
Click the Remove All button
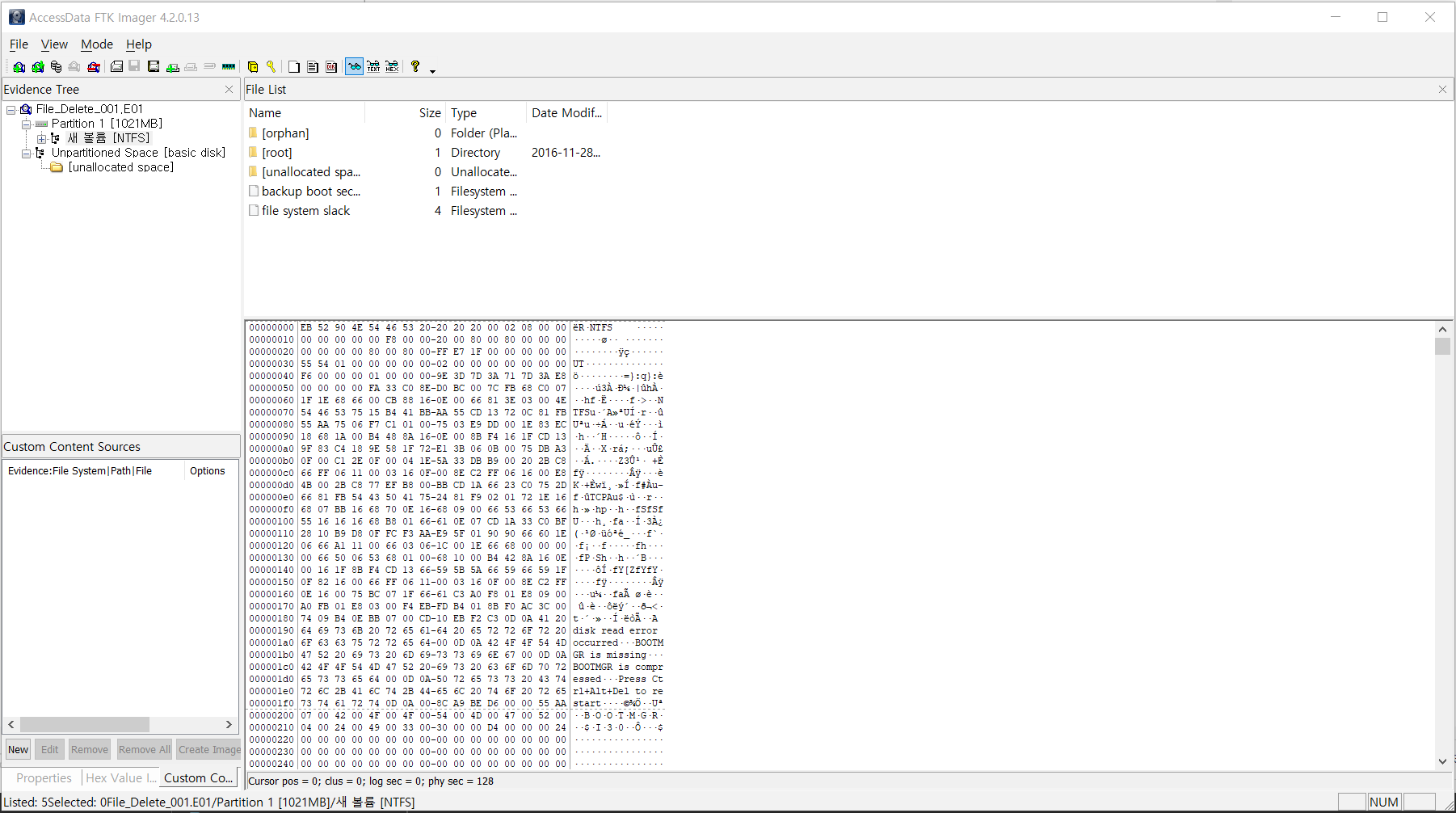(145, 750)
